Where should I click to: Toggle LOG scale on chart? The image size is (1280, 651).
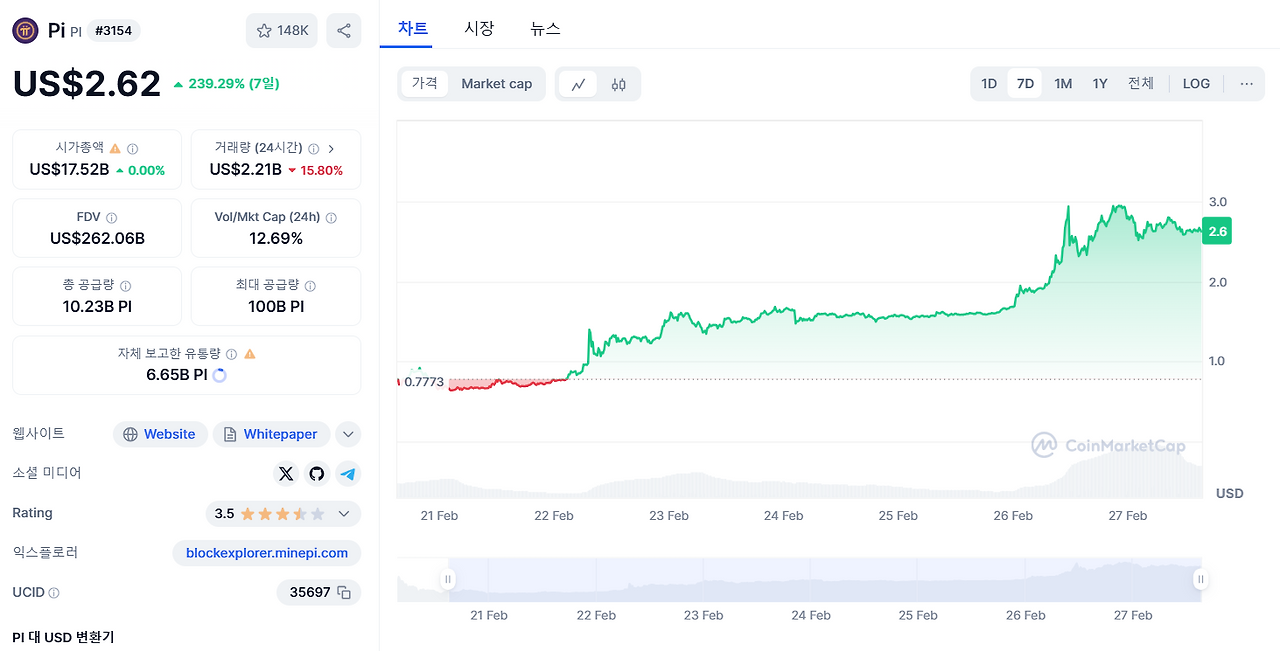tap(1196, 84)
